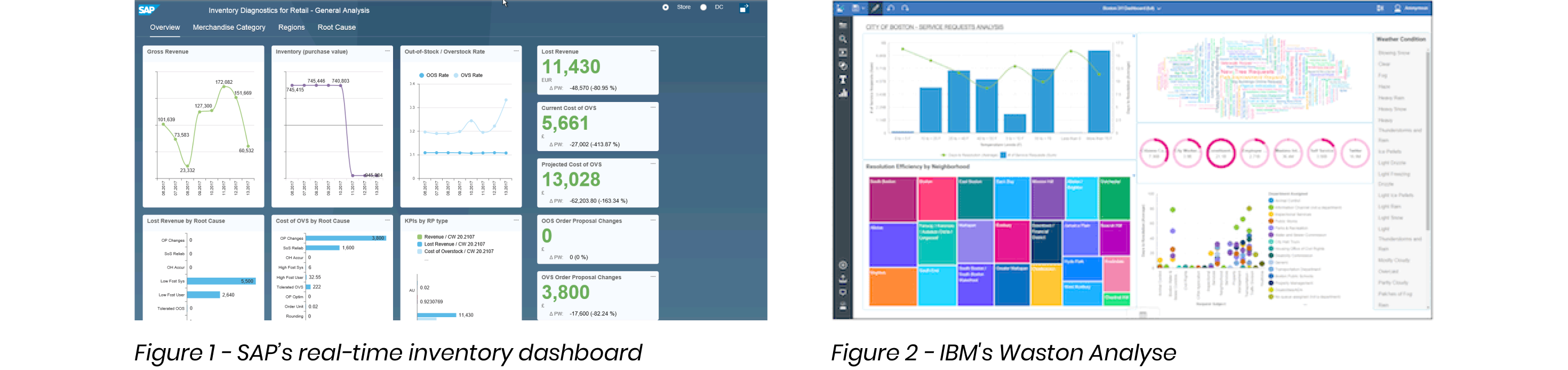This screenshot has width=1568, height=370.
Task: Select Partly Cloudy in Weather Condition list
Action: tap(1393, 283)
